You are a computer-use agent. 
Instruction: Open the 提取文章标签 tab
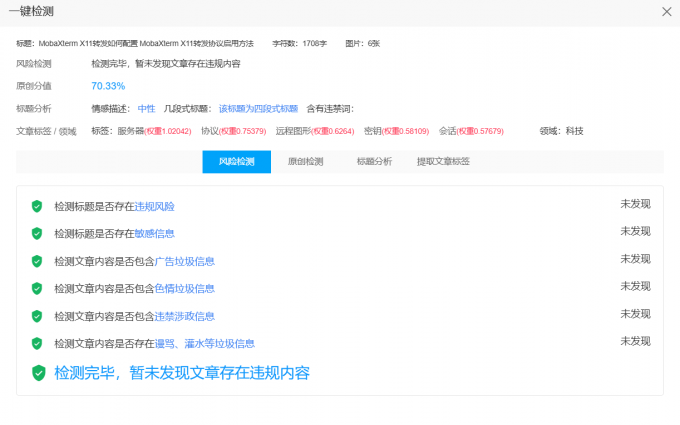443,162
